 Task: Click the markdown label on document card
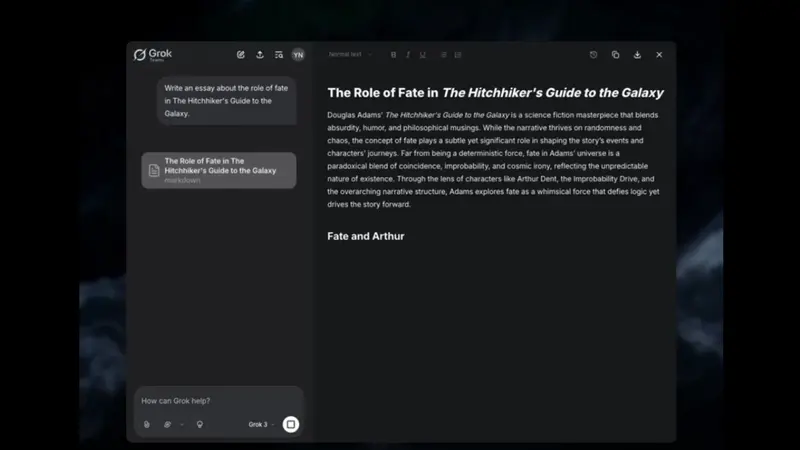tap(182, 180)
